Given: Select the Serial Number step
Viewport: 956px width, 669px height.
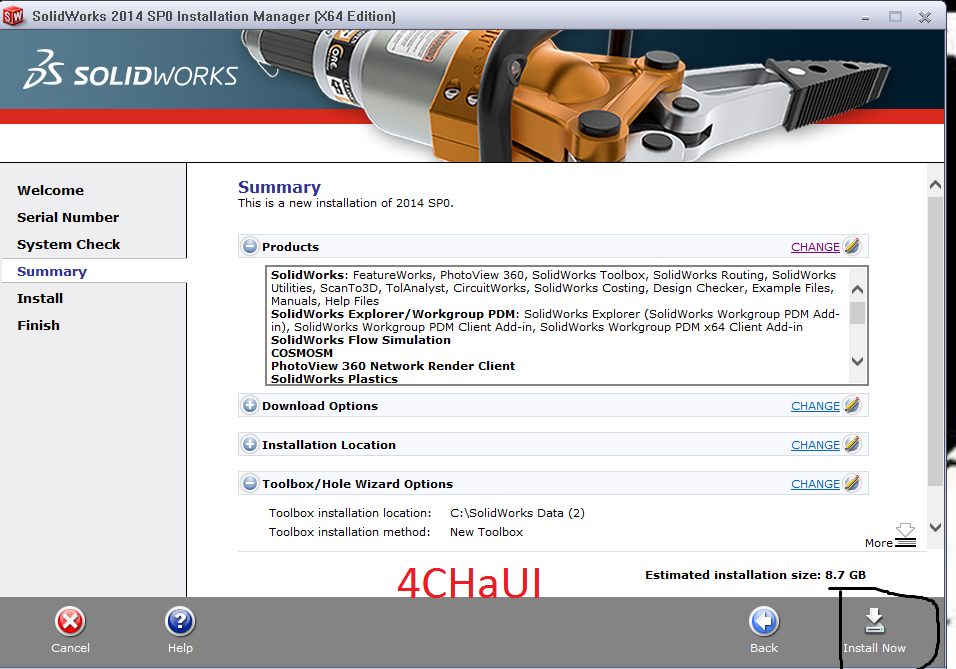Looking at the screenshot, I should 68,217.
